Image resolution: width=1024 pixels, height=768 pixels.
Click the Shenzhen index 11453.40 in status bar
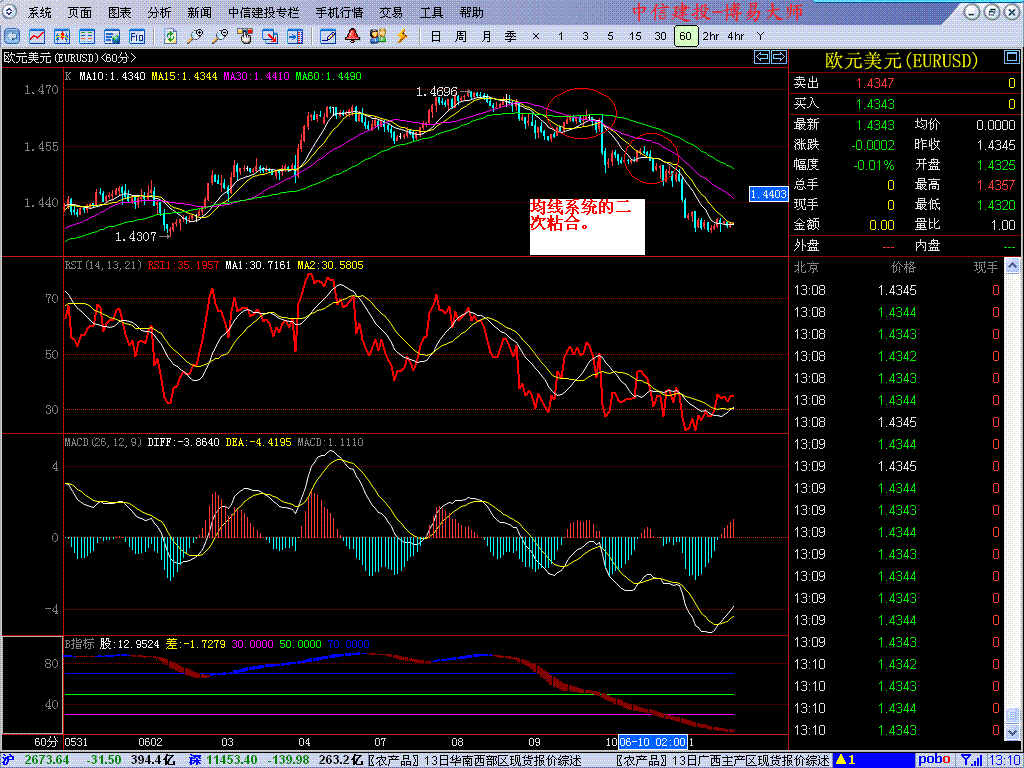pyautogui.click(x=231, y=760)
